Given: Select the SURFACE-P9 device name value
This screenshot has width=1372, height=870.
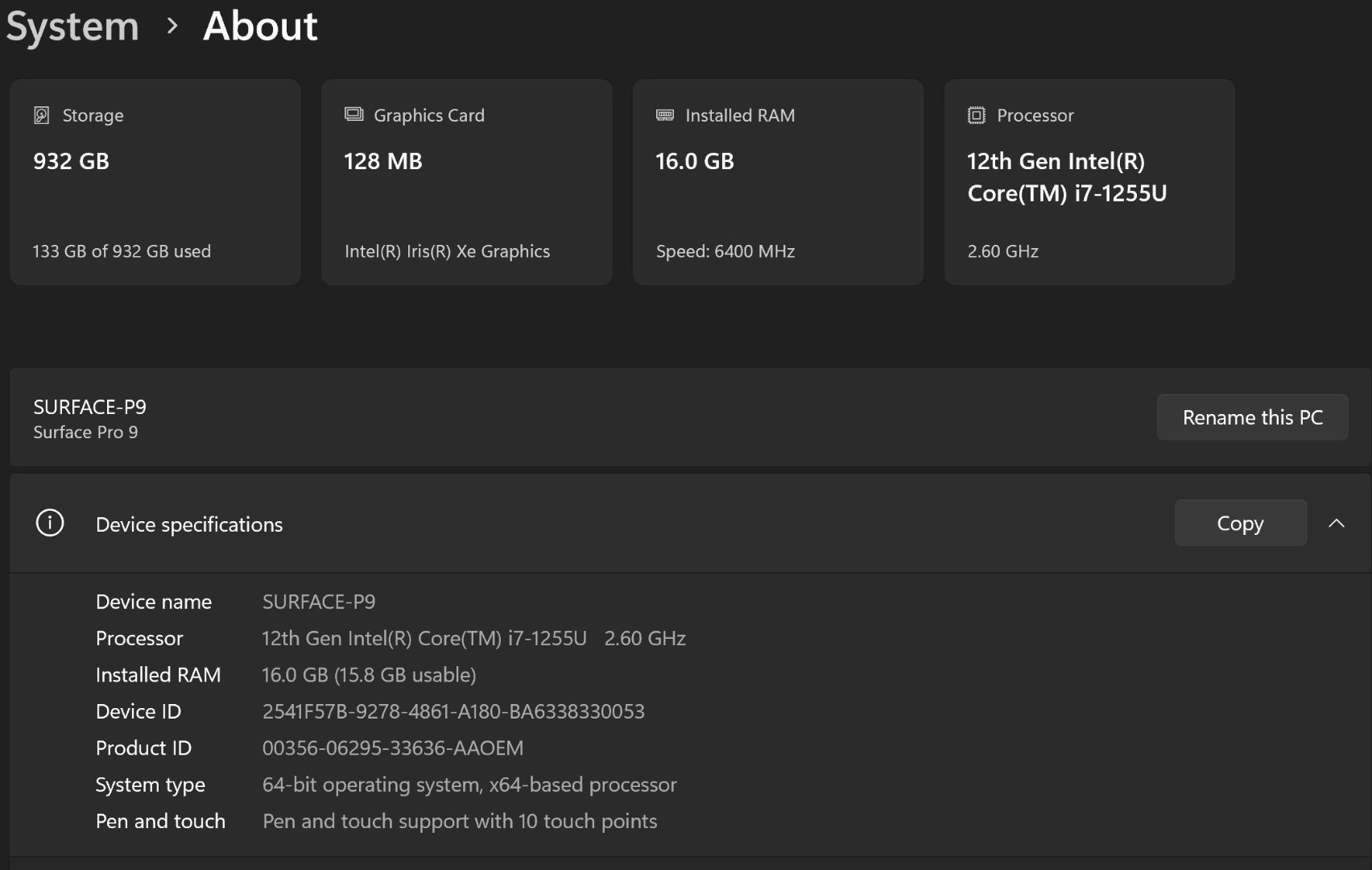Looking at the screenshot, I should 319,602.
